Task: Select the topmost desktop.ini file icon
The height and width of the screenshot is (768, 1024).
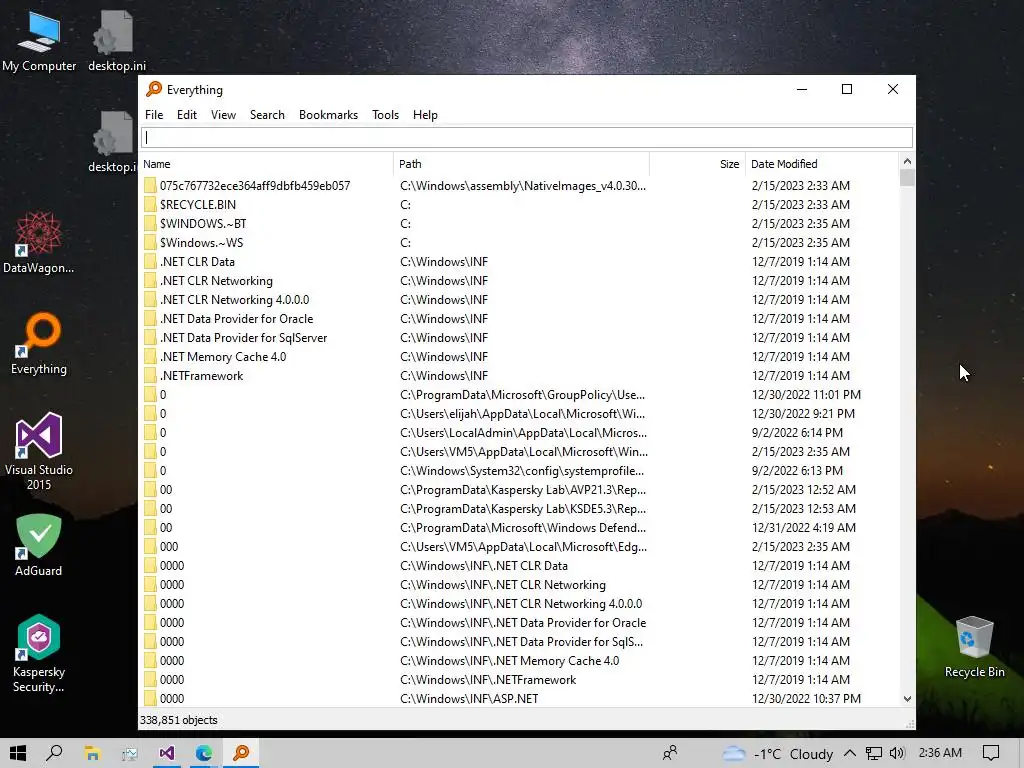Action: 116,40
